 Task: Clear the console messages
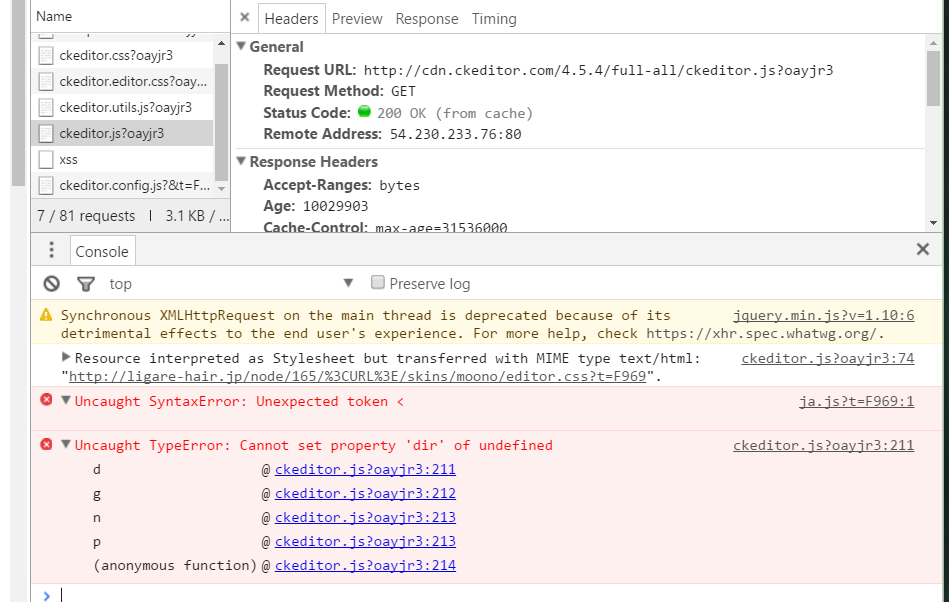coord(50,283)
